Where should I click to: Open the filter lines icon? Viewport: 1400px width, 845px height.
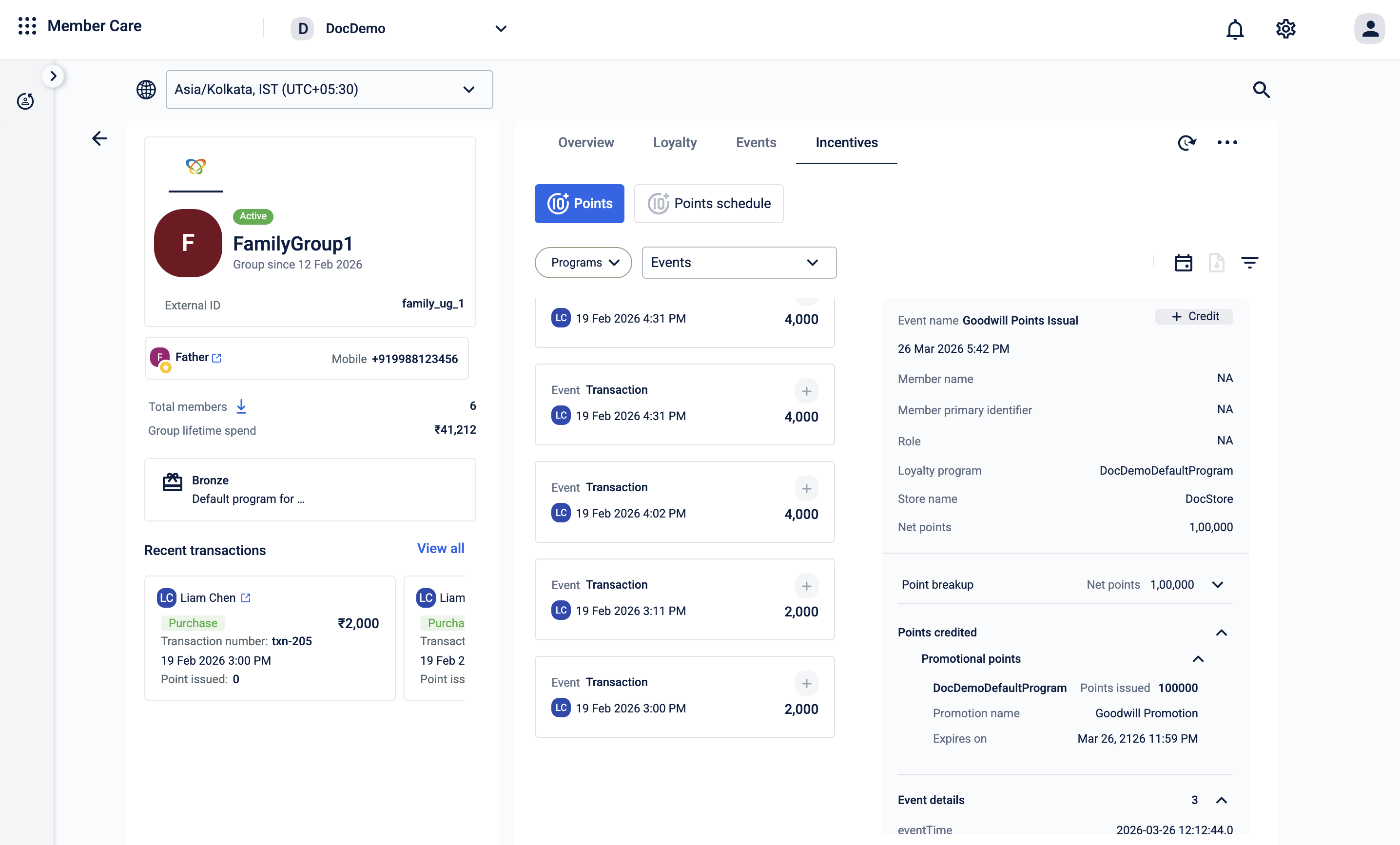(x=1249, y=263)
